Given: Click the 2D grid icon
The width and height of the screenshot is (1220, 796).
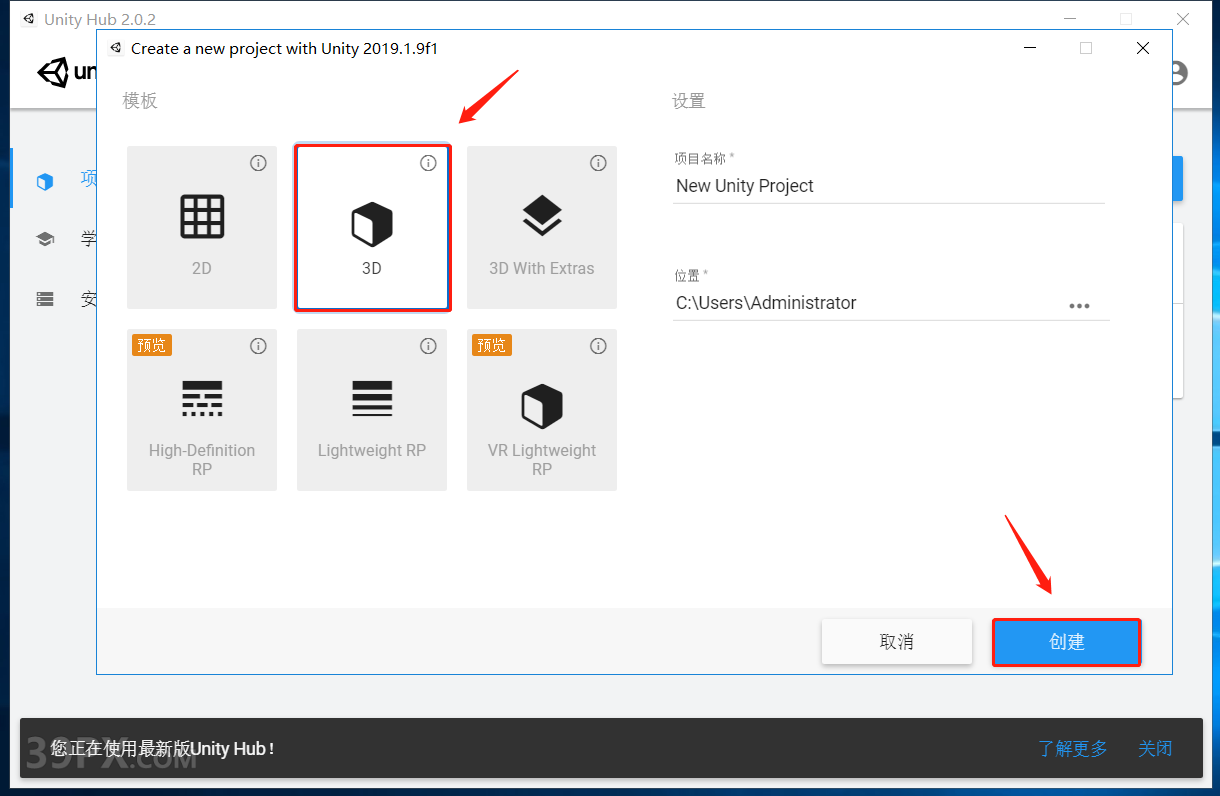Looking at the screenshot, I should coord(202,216).
